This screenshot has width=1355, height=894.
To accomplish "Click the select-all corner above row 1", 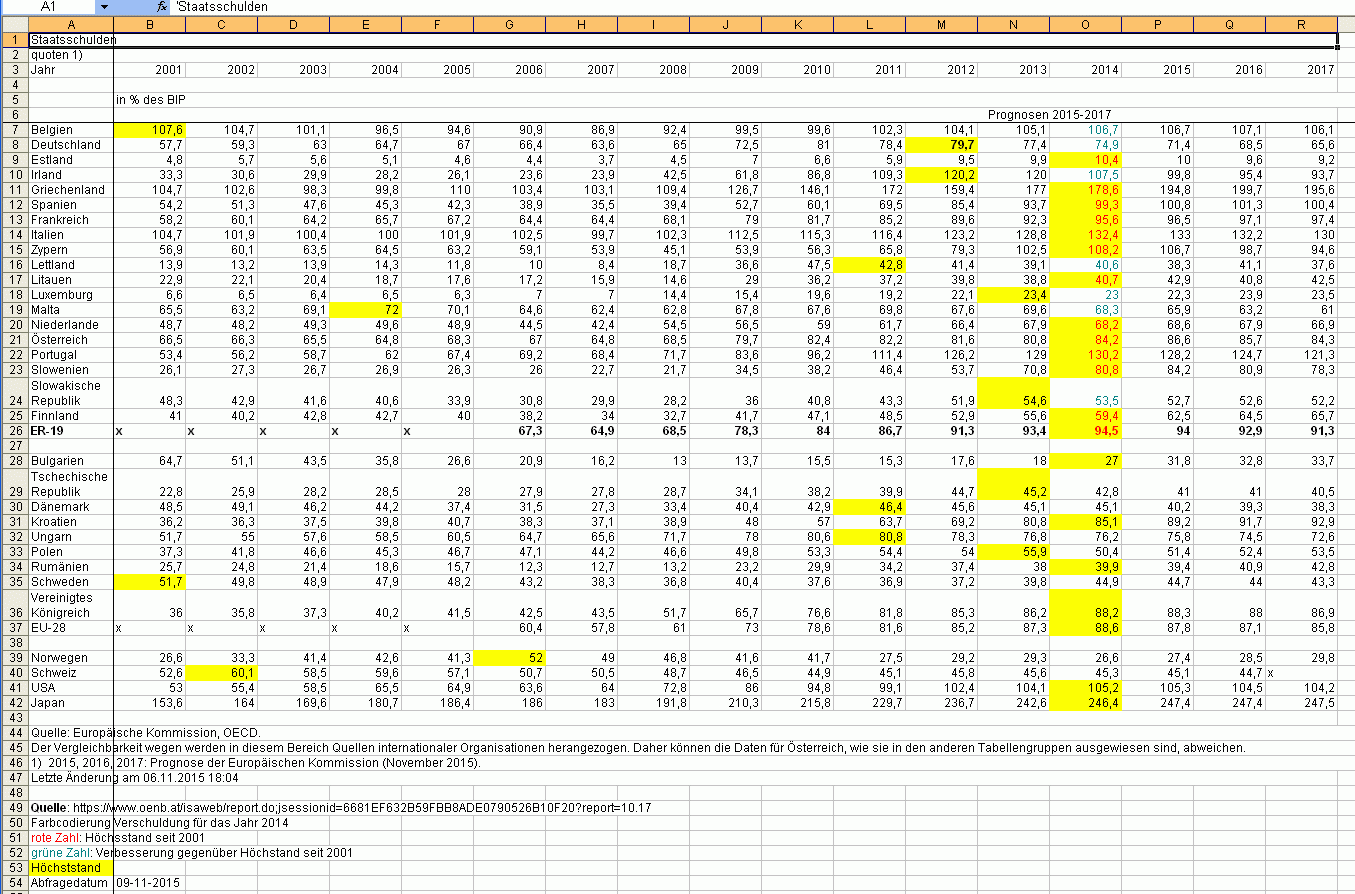I will click(x=14, y=24).
